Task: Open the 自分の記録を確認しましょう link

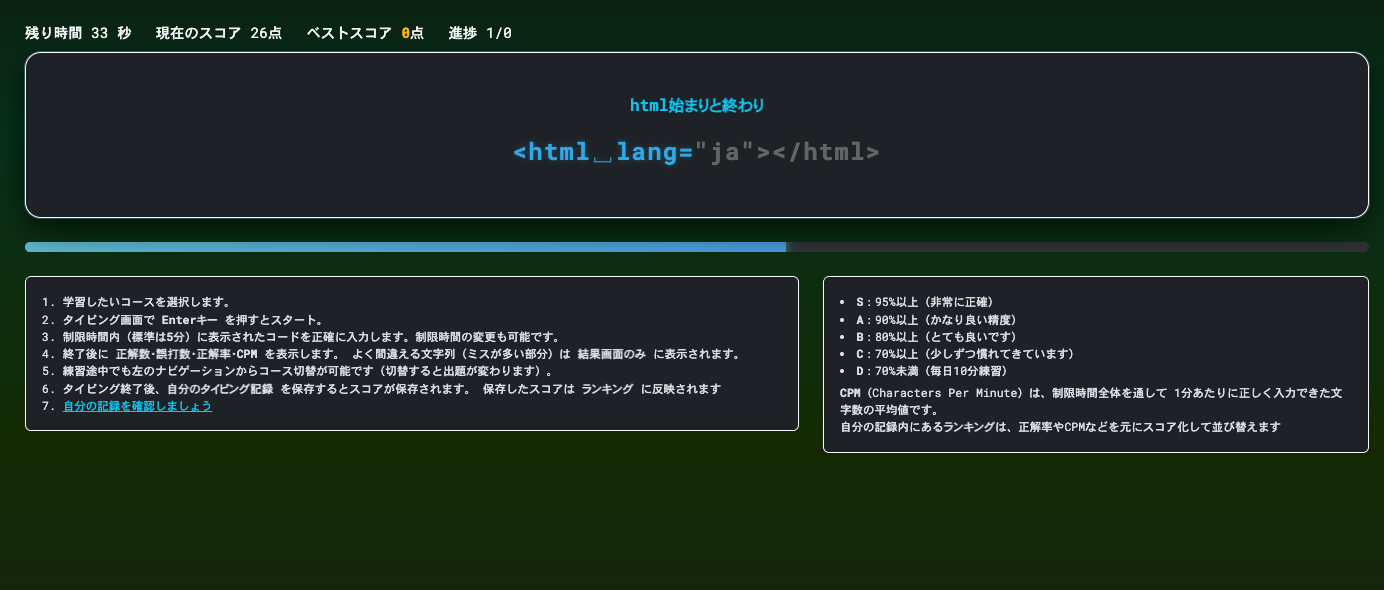Action: click(137, 407)
